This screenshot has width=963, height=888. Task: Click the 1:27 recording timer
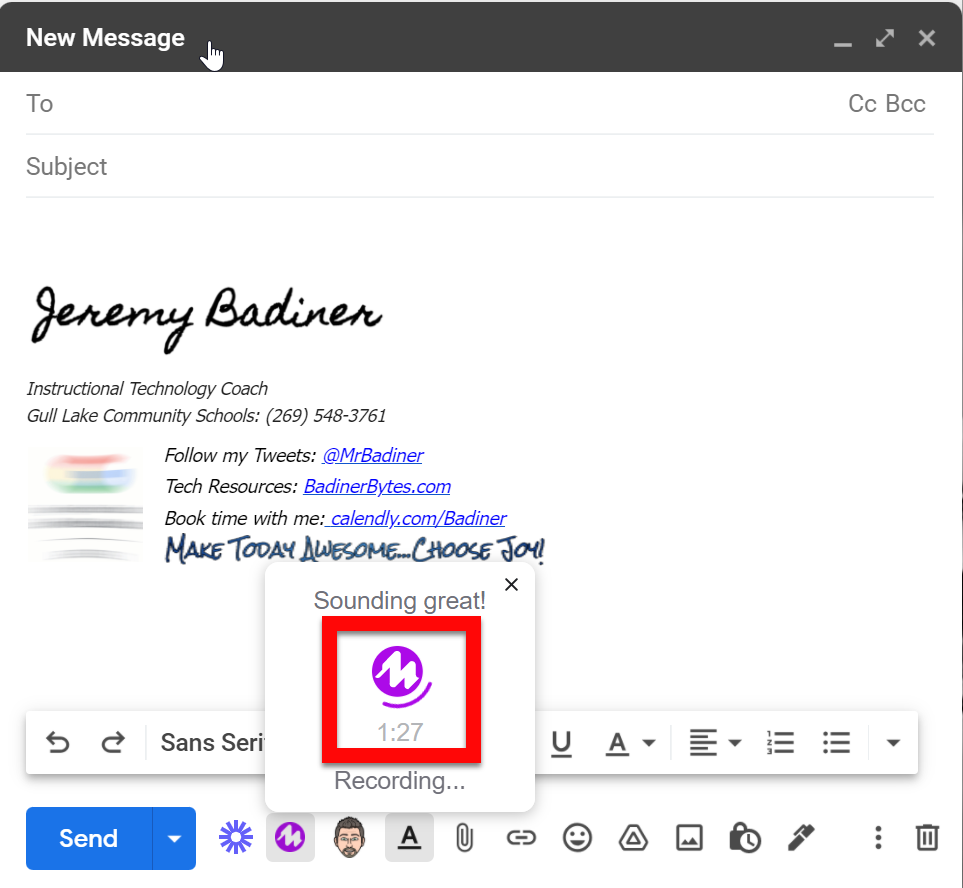point(400,732)
